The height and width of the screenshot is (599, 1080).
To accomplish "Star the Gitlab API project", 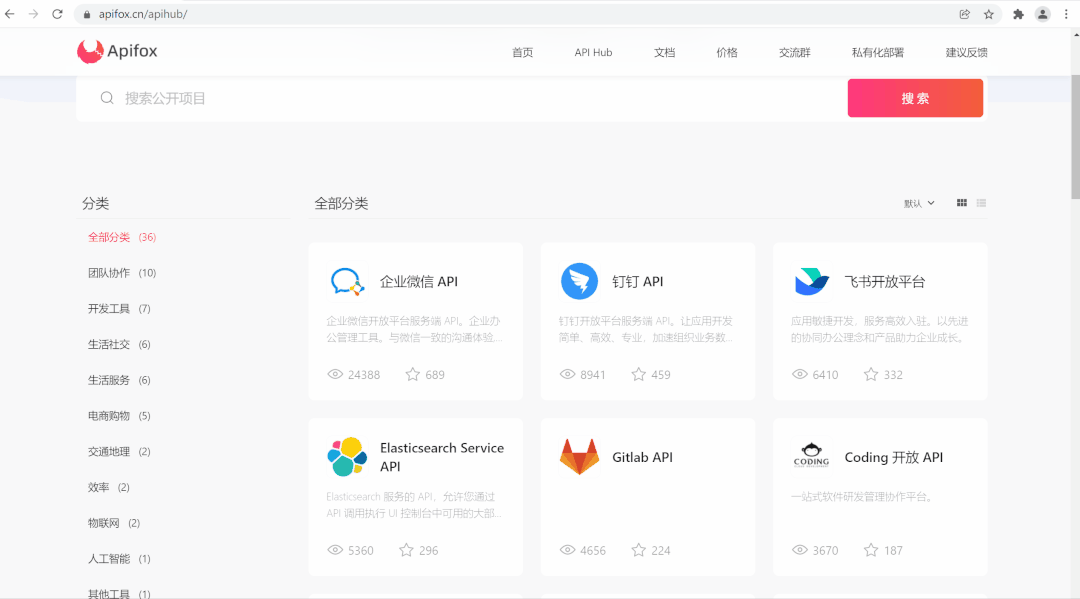I will 638,550.
